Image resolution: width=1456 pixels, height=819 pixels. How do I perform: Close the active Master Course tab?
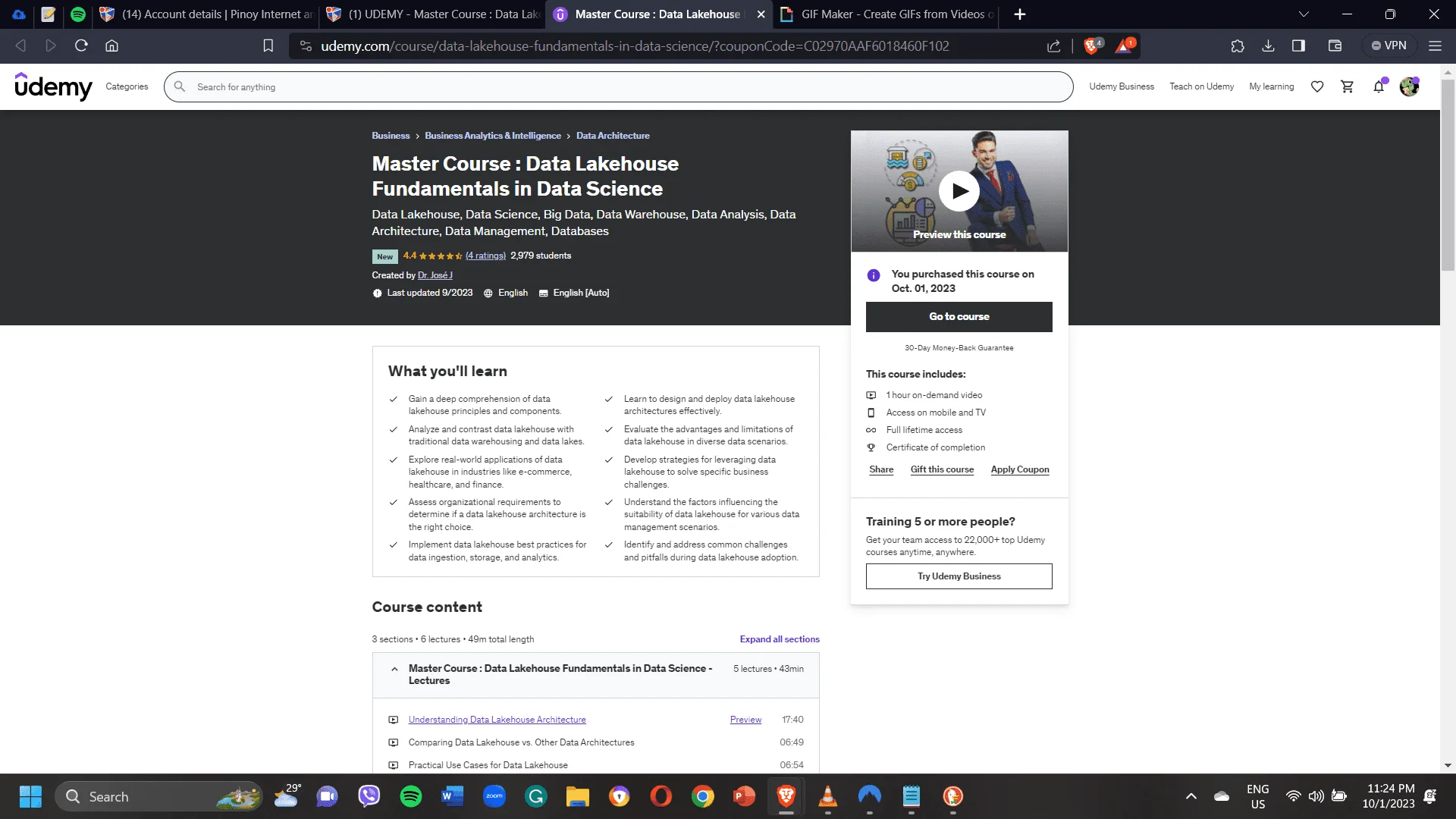pos(761,14)
